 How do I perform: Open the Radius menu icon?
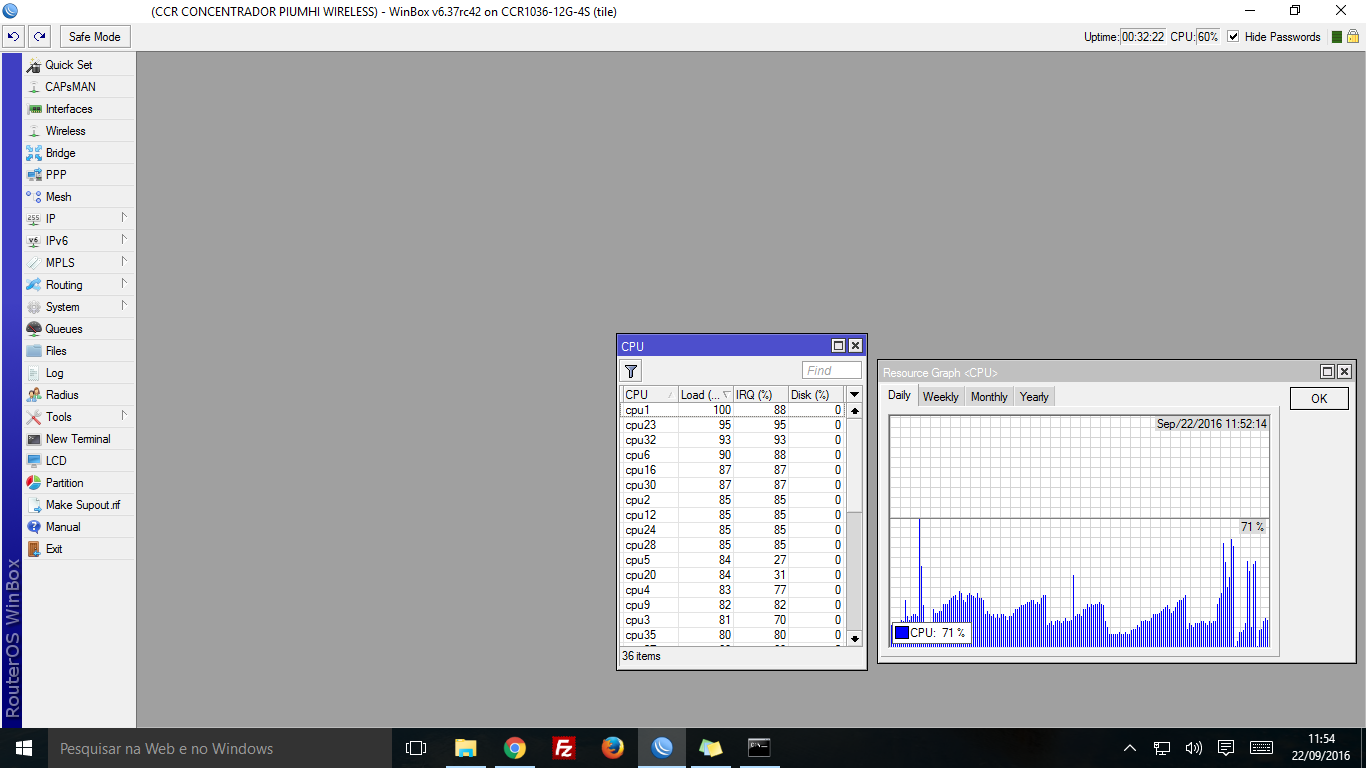pyautogui.click(x=34, y=395)
